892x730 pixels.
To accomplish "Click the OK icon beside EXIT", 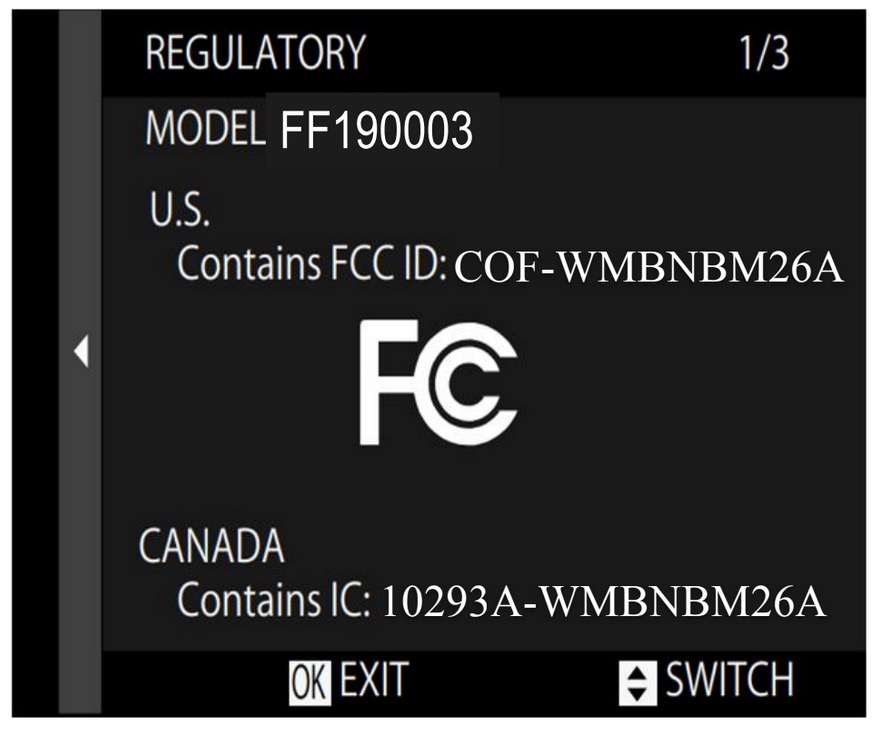I will (309, 682).
